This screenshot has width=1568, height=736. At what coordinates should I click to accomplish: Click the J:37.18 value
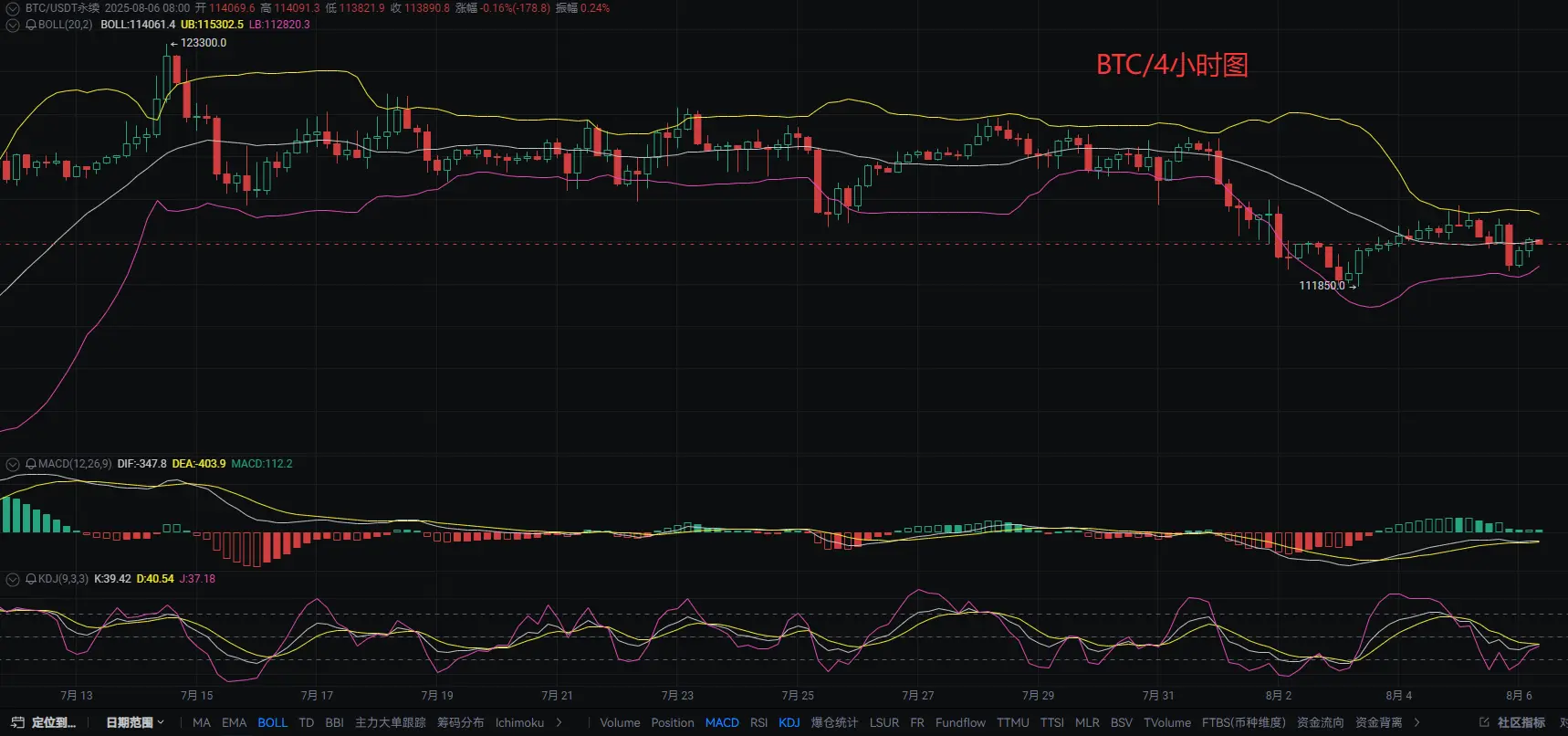(x=197, y=579)
